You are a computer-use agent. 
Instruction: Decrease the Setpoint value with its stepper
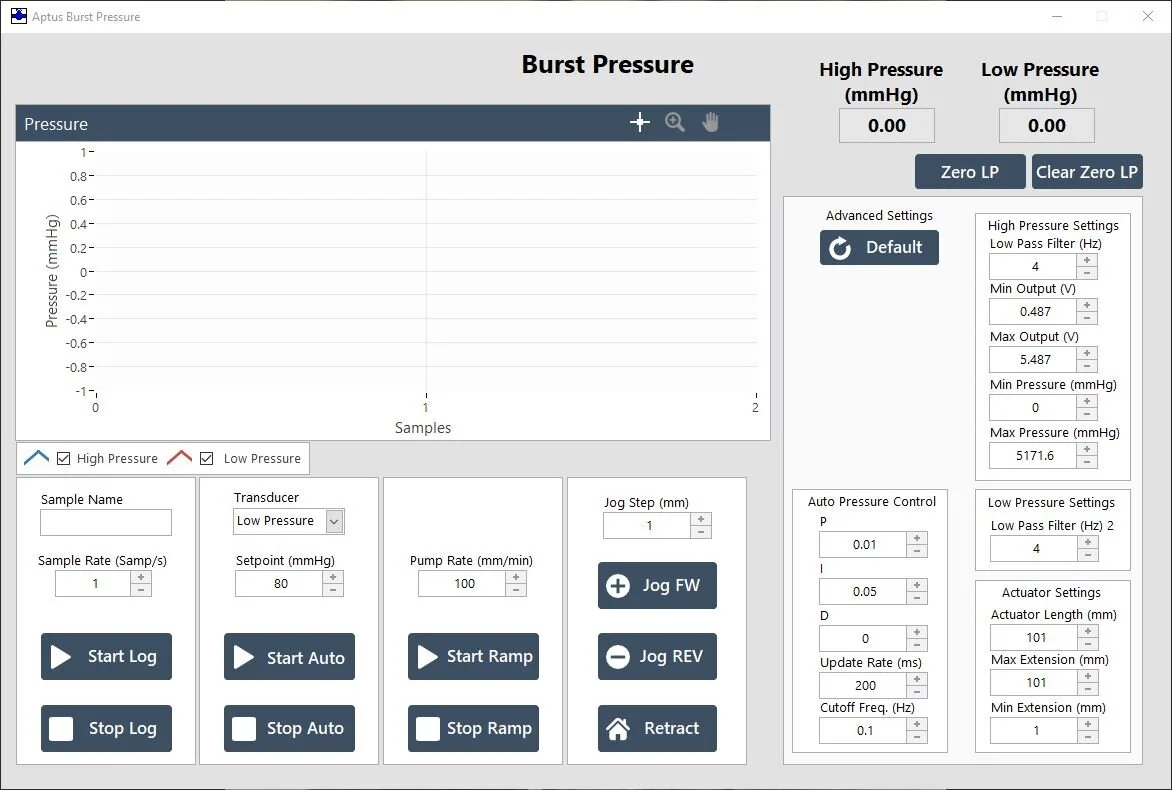tap(331, 588)
